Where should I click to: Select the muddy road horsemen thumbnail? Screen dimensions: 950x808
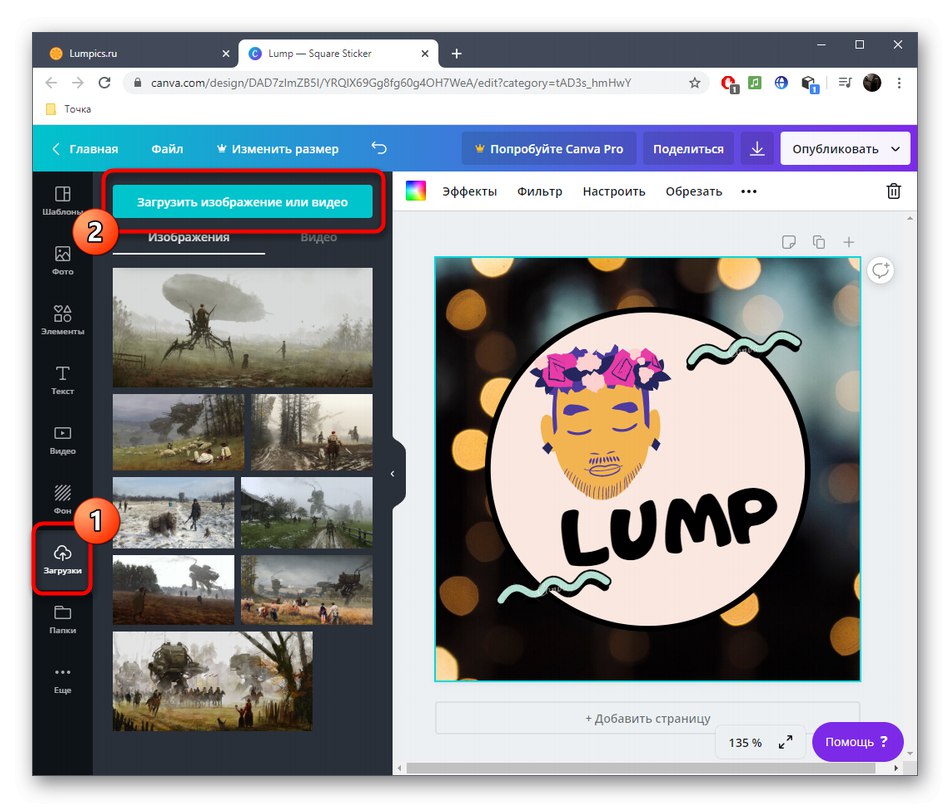pyautogui.click(x=312, y=432)
